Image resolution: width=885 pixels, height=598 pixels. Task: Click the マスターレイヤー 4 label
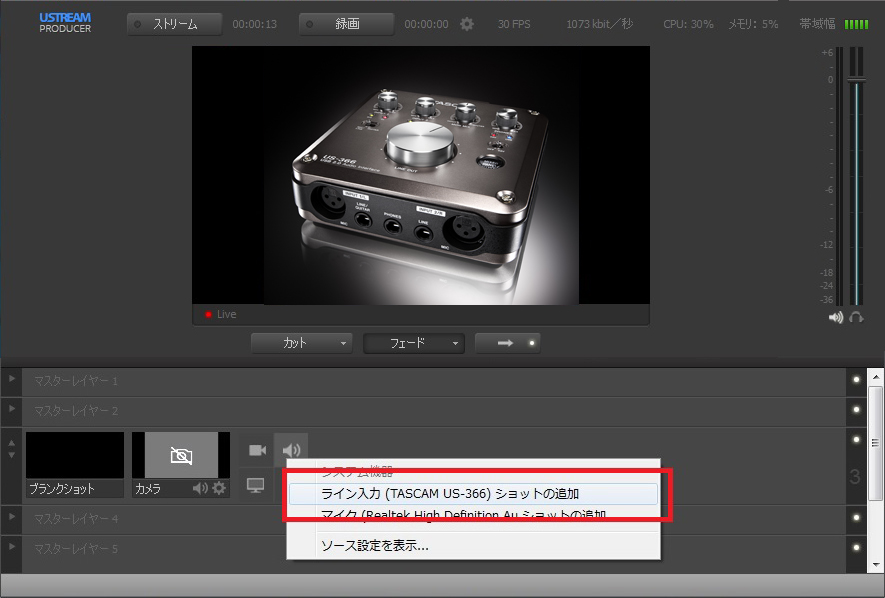(x=76, y=518)
